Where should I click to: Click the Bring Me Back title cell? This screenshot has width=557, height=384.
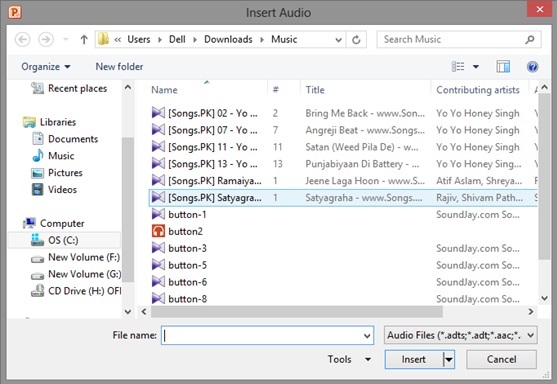[x=365, y=113]
